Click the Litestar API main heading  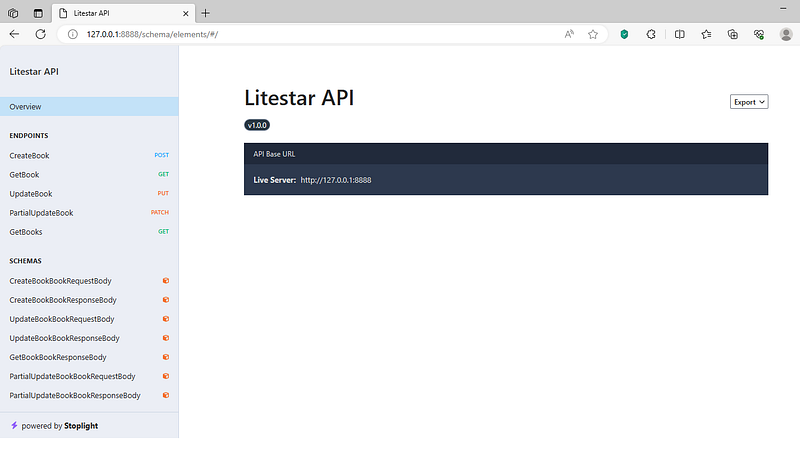point(299,98)
